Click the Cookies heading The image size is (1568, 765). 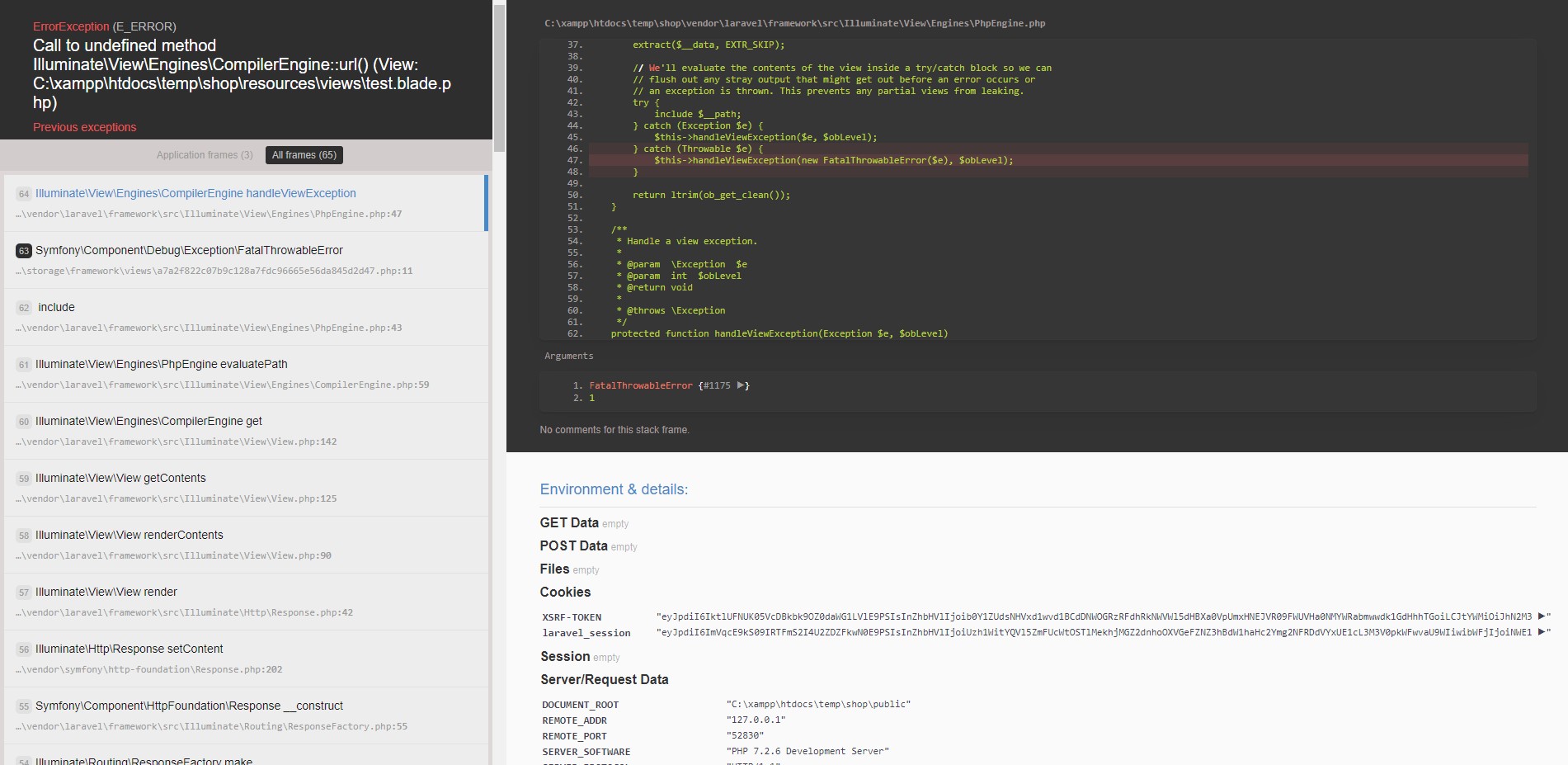565,592
